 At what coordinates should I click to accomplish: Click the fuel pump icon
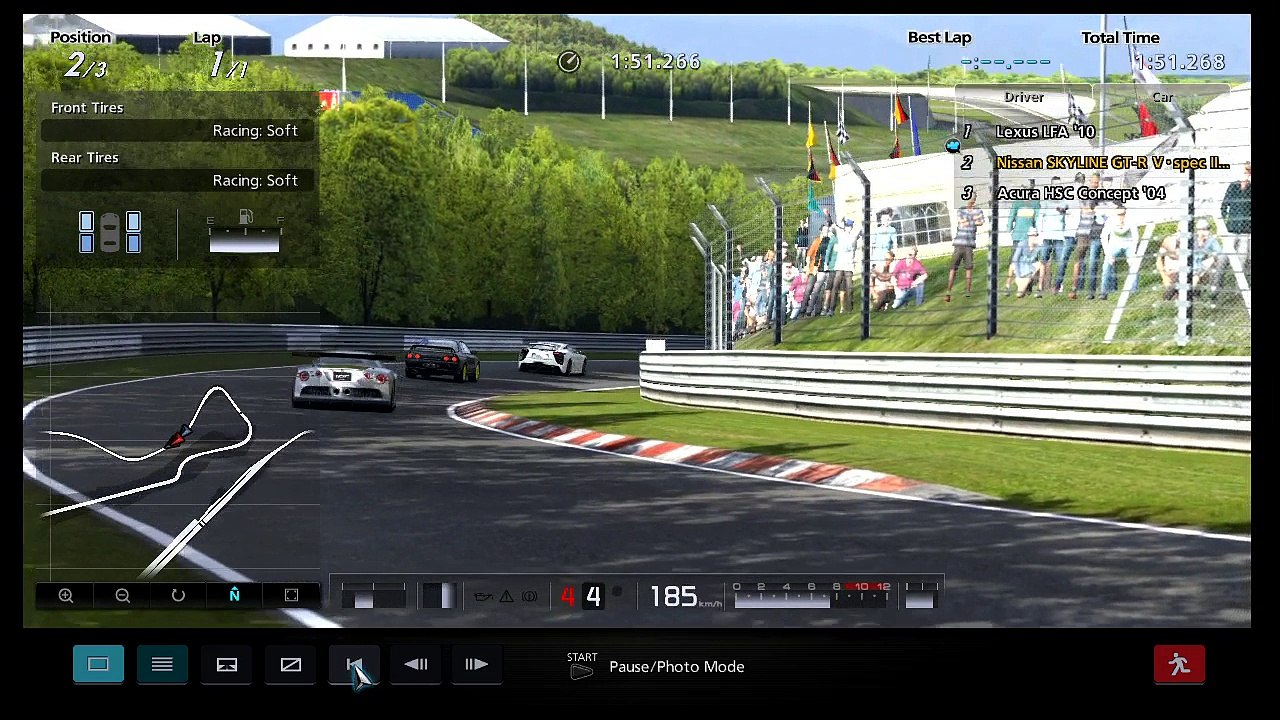(245, 216)
